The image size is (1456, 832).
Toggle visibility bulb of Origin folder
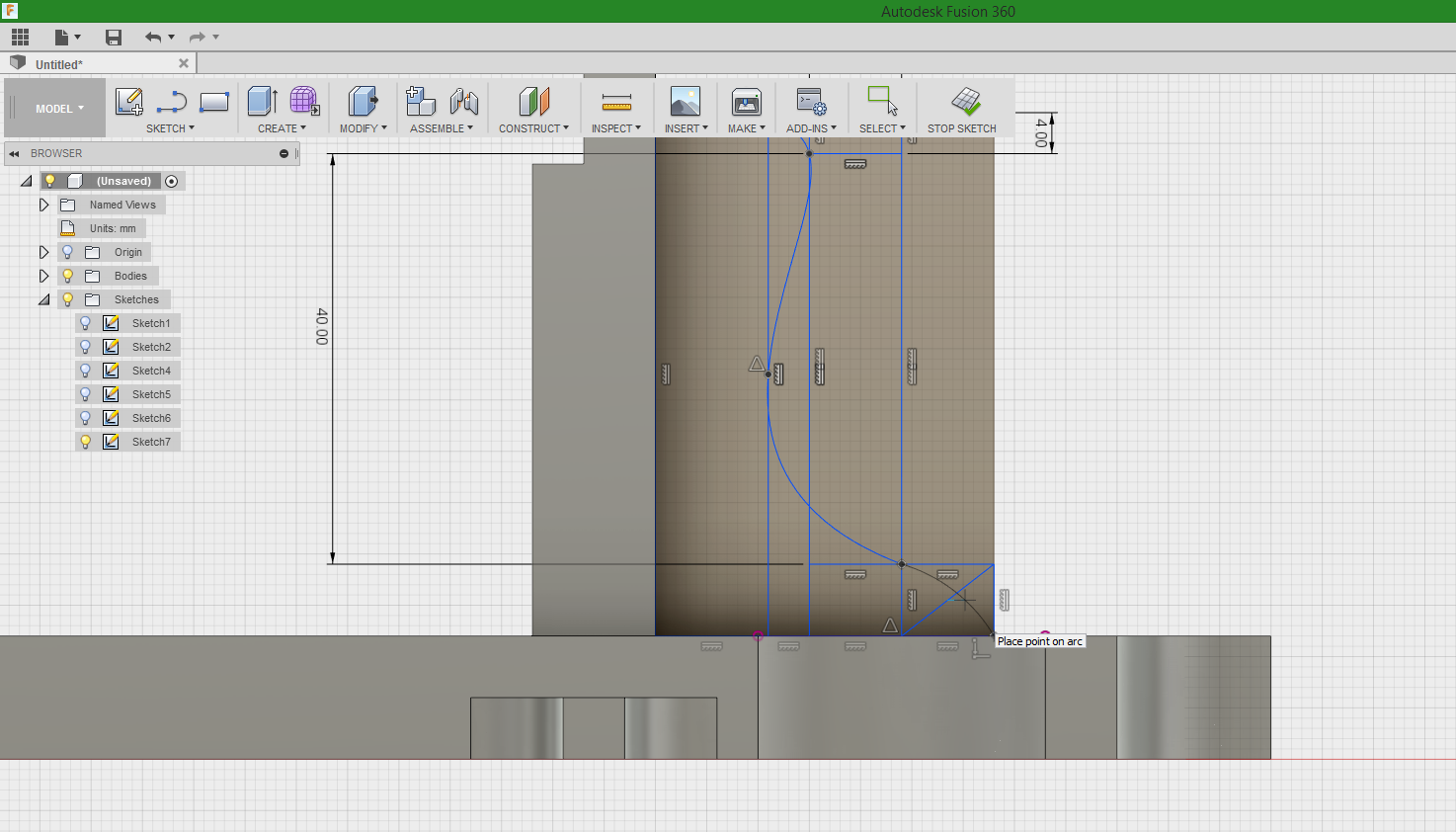67,252
